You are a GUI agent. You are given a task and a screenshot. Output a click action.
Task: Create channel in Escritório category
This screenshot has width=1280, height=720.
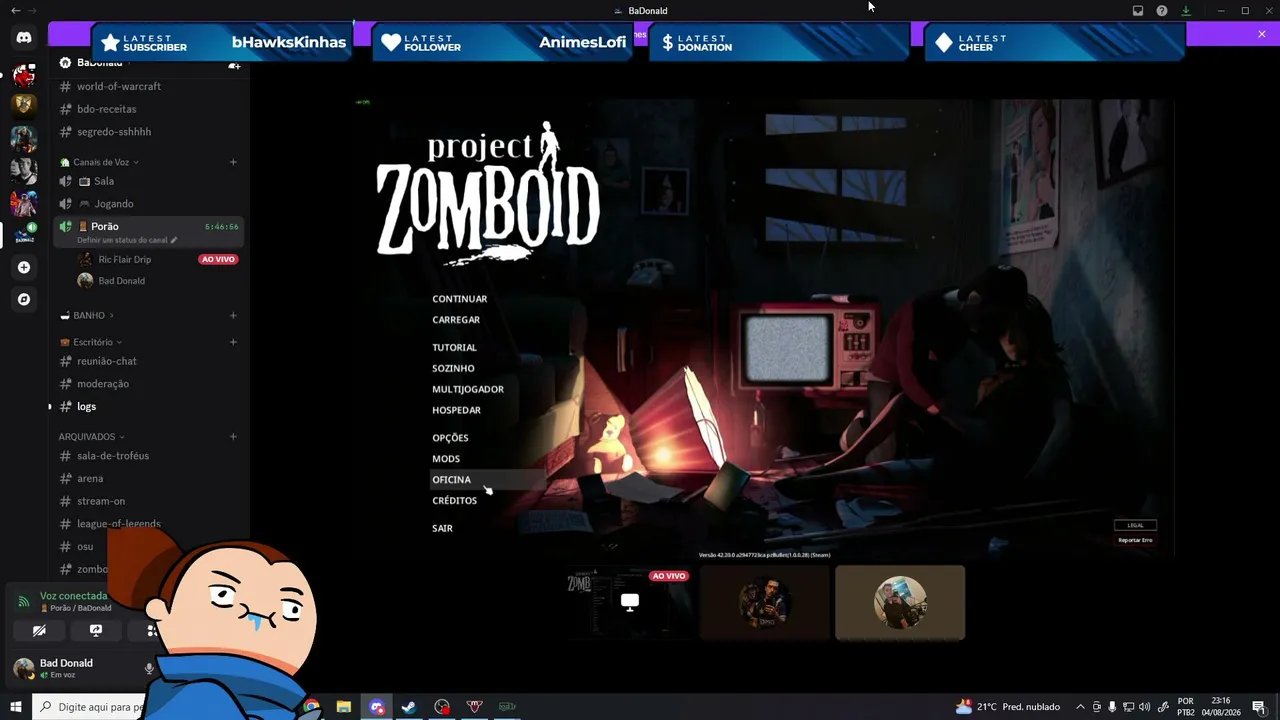point(233,342)
